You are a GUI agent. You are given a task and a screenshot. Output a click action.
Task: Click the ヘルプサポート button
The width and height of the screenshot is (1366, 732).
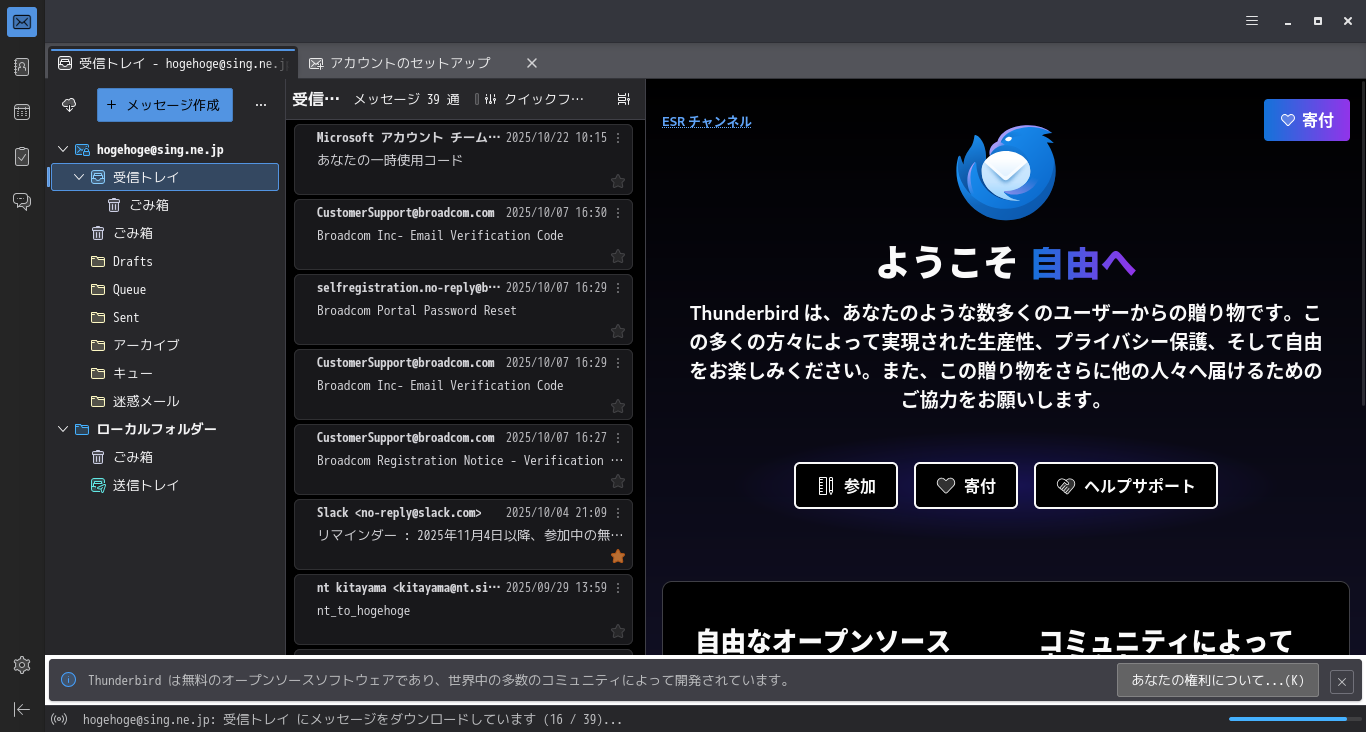coord(1126,486)
